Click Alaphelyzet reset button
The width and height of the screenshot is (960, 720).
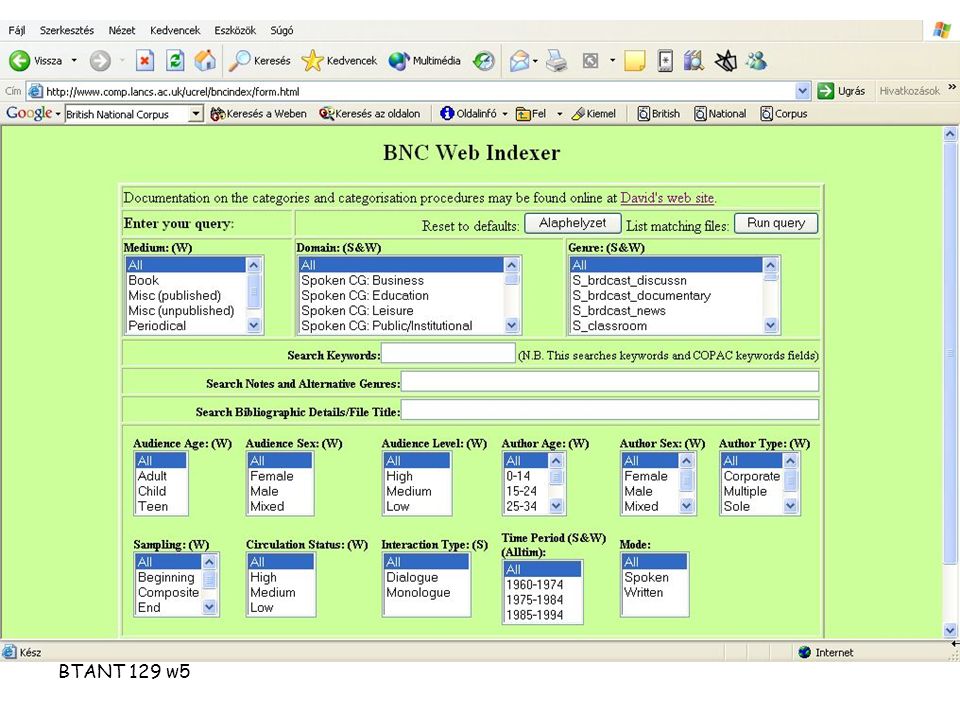coord(572,223)
